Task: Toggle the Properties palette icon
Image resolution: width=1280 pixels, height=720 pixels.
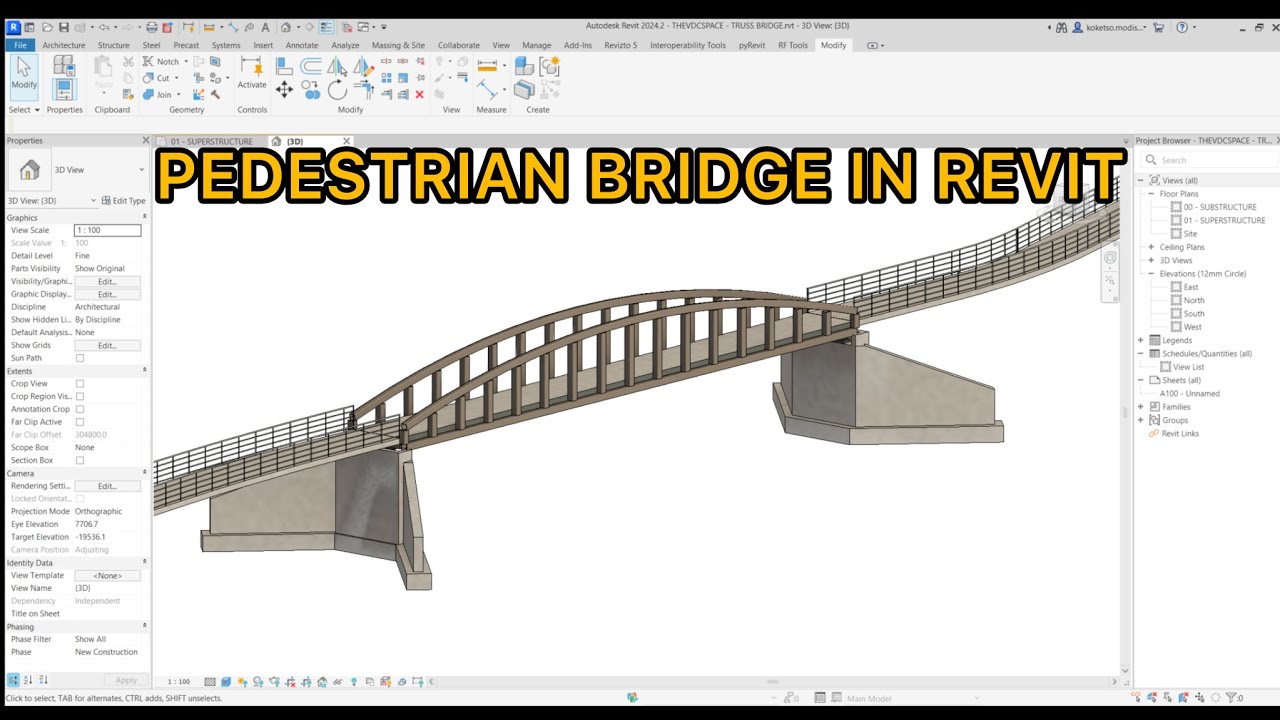Action: pyautogui.click(x=64, y=88)
